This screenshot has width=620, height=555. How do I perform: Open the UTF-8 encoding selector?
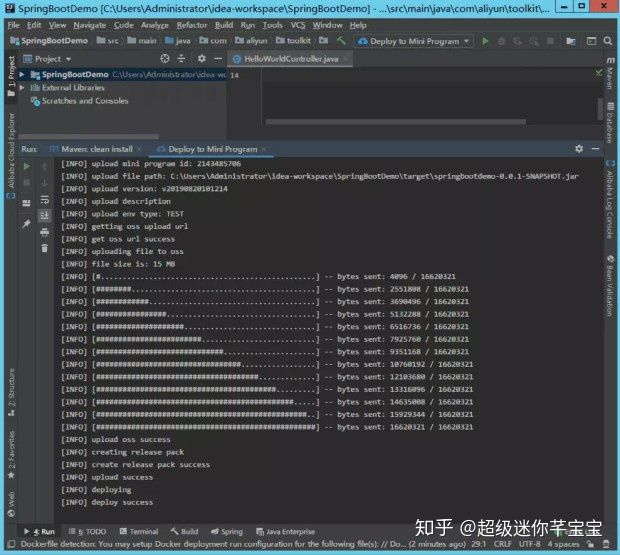529,544
